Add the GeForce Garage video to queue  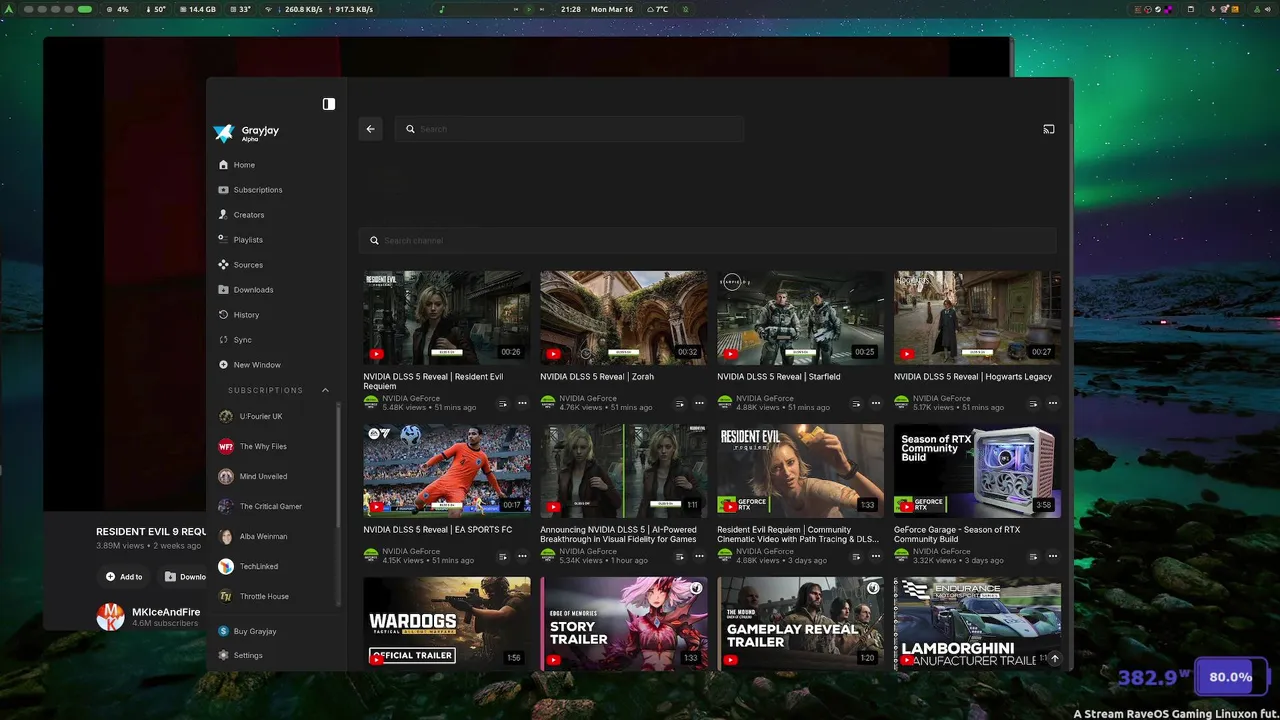tap(1033, 556)
